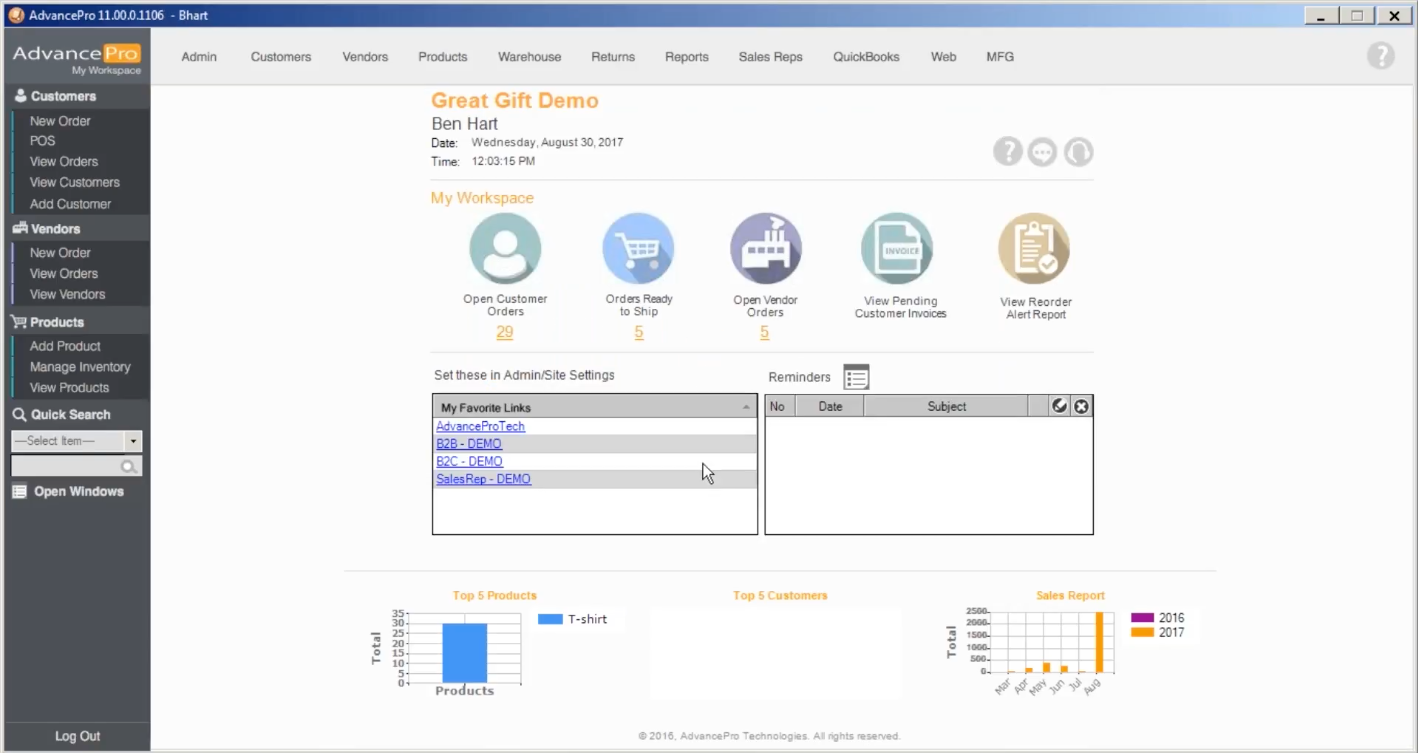
Task: Open the Products menu in the top bar
Action: point(443,57)
